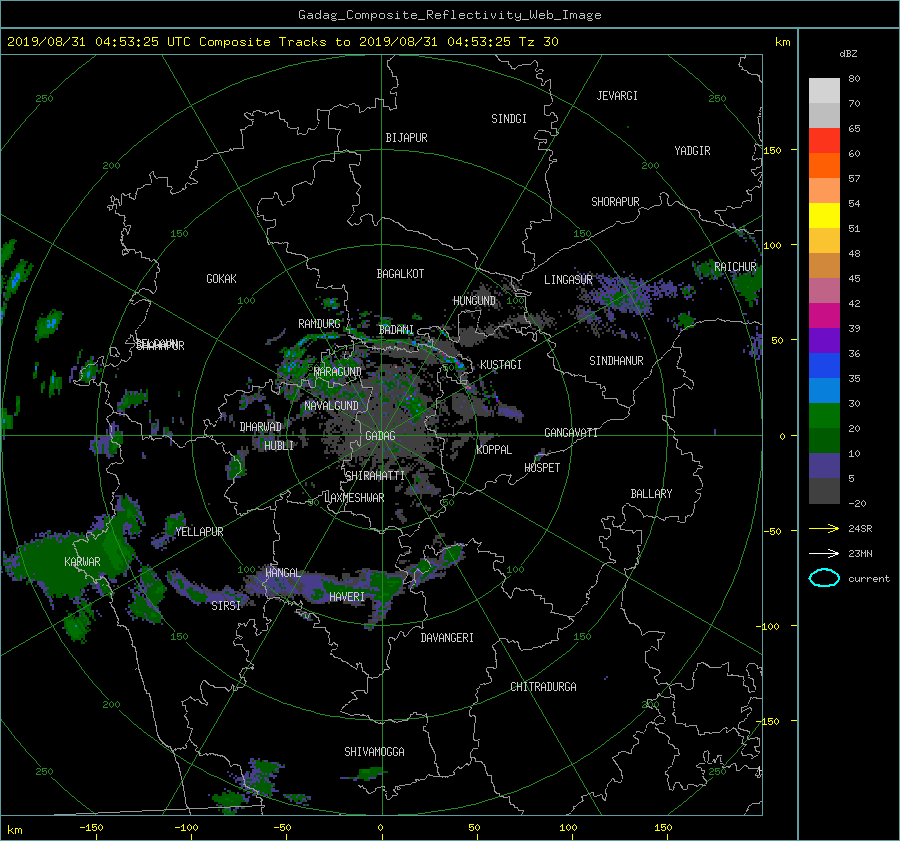The height and width of the screenshot is (841, 900).
Task: Click the JEVARGI city label
Action: tap(617, 96)
